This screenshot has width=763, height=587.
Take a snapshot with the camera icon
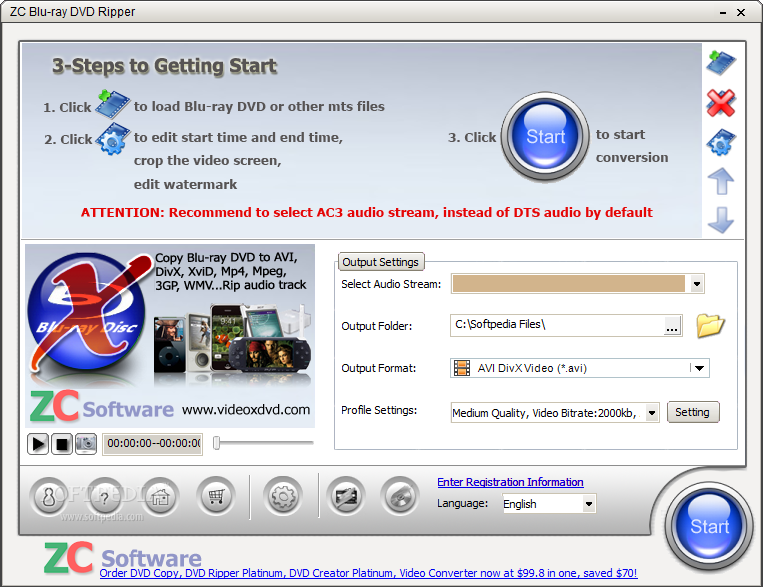point(86,443)
